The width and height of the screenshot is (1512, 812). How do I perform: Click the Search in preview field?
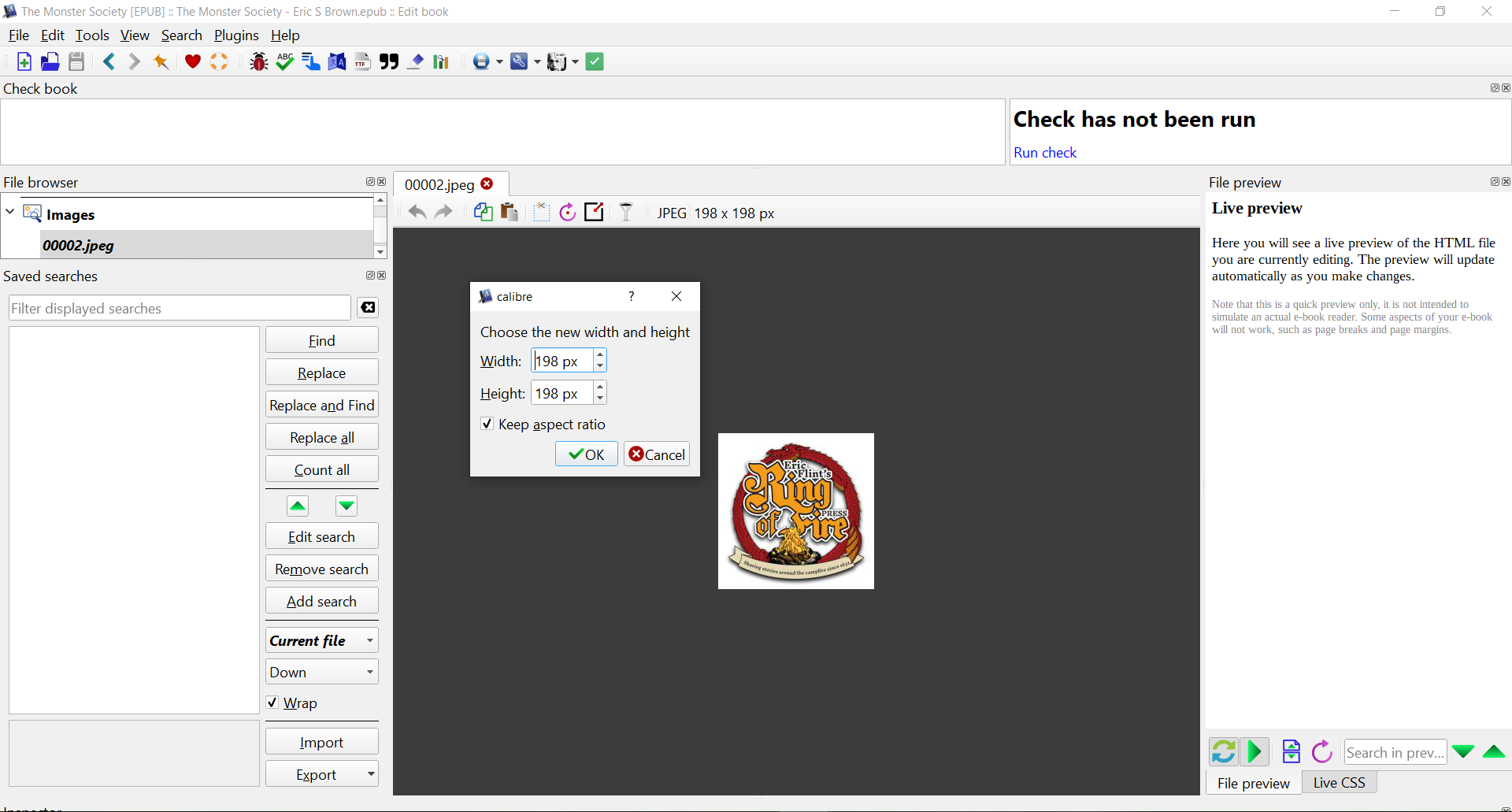(1395, 752)
